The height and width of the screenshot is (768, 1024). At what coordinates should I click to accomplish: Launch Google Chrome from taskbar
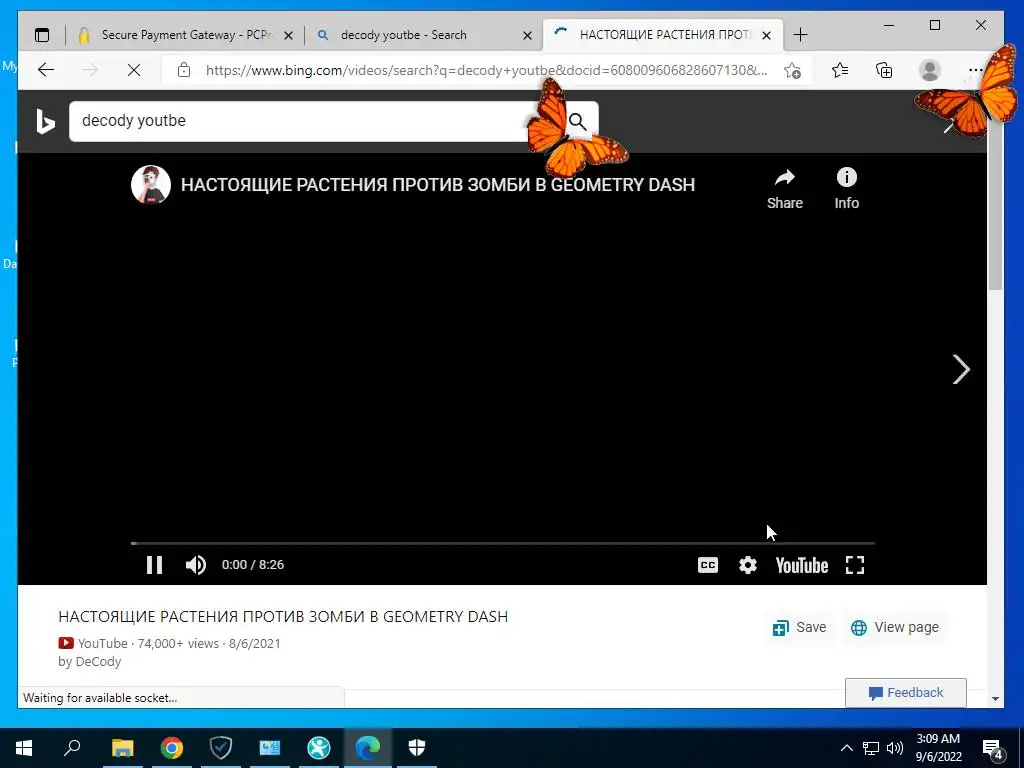[172, 748]
